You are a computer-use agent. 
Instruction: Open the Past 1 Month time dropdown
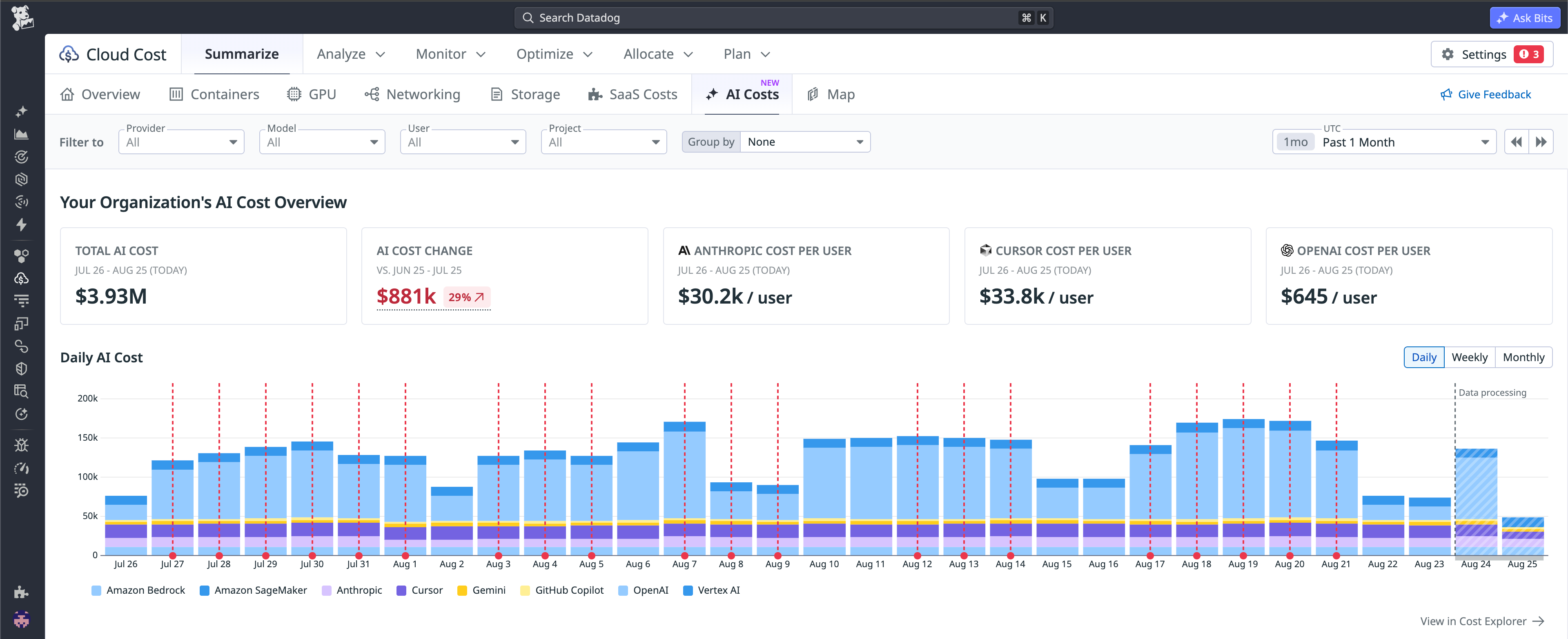(1384, 142)
